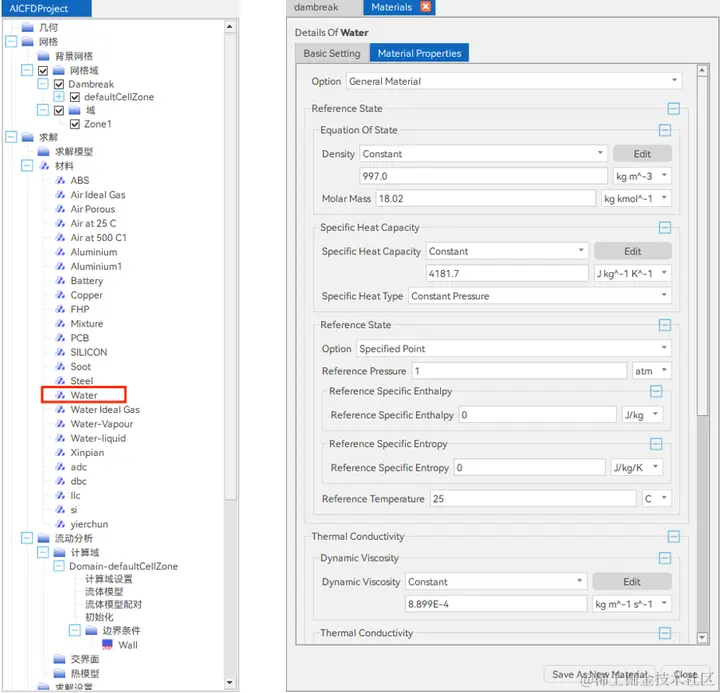The image size is (720, 693).
Task: Switch to the Basic Setting tab
Action: (332, 53)
